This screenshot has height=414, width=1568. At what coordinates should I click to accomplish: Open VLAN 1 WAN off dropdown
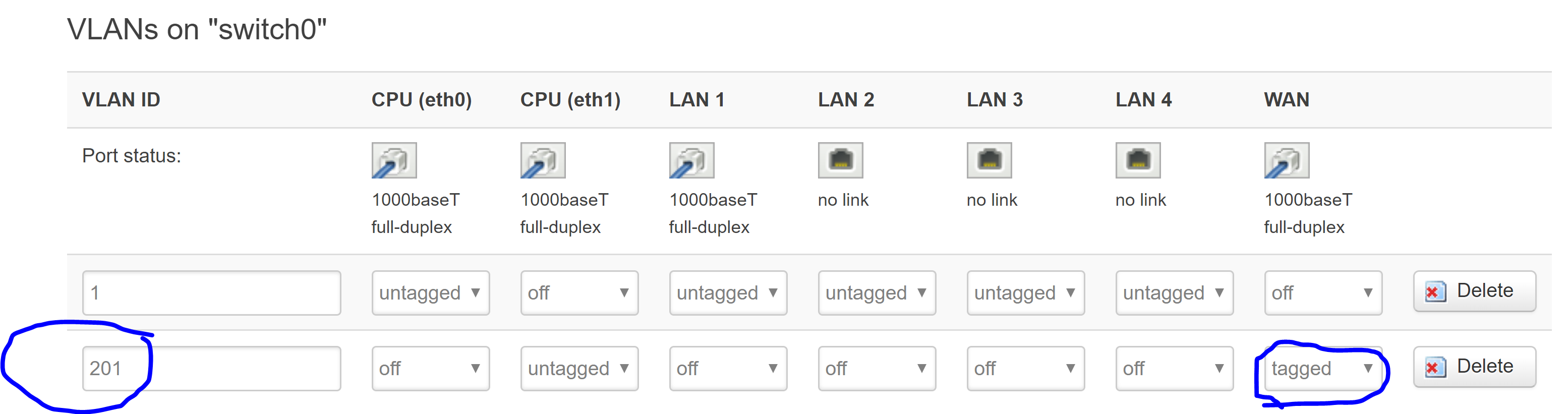1323,293
